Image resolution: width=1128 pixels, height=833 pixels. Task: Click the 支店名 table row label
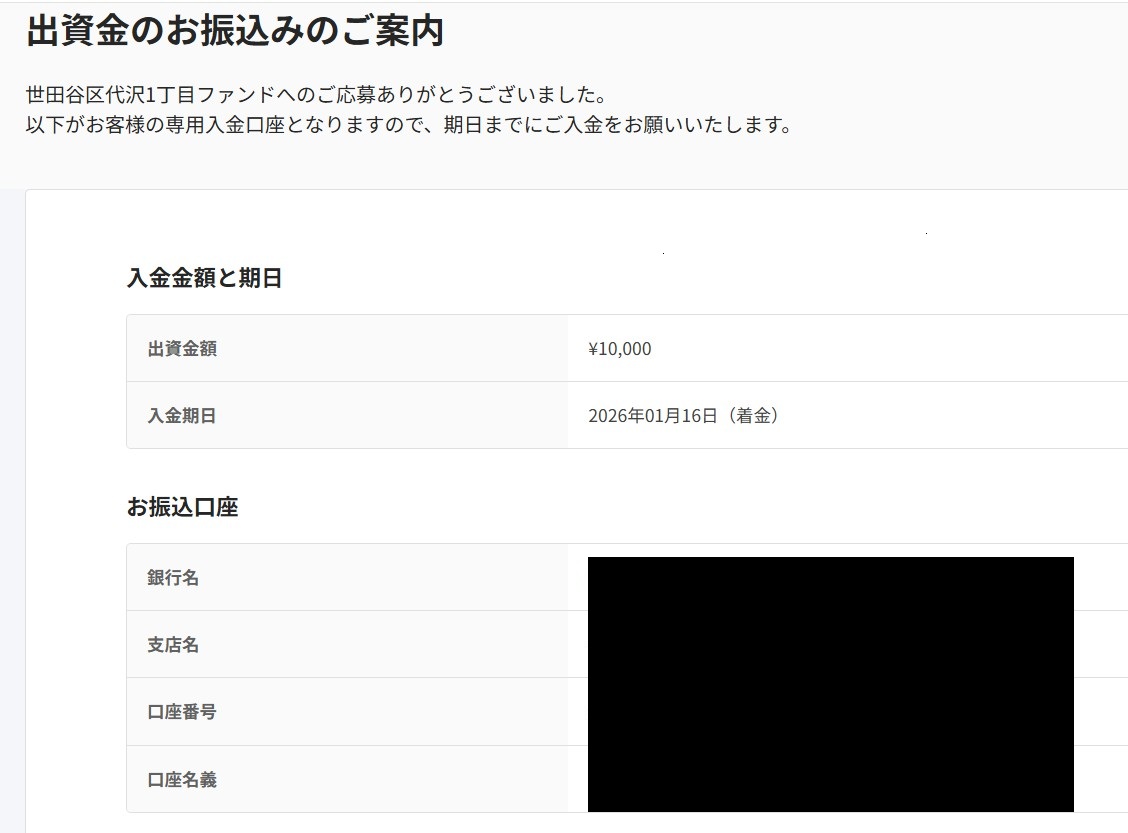pyautogui.click(x=173, y=644)
